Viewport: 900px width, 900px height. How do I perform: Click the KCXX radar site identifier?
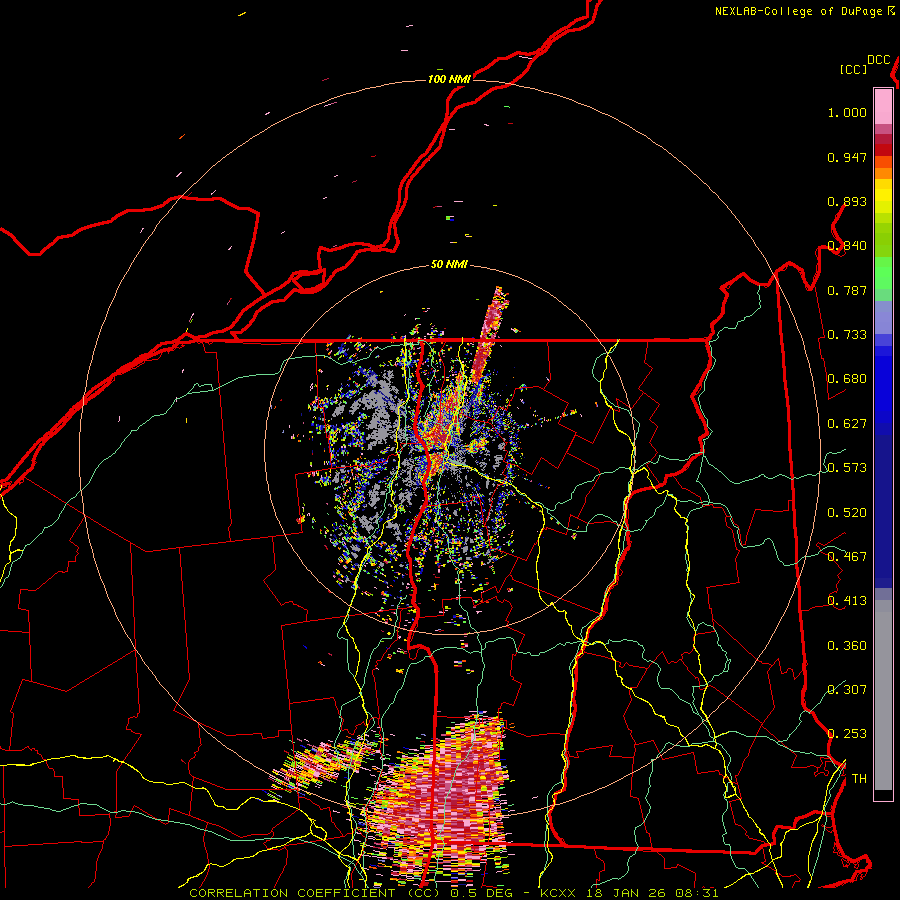tap(560, 893)
